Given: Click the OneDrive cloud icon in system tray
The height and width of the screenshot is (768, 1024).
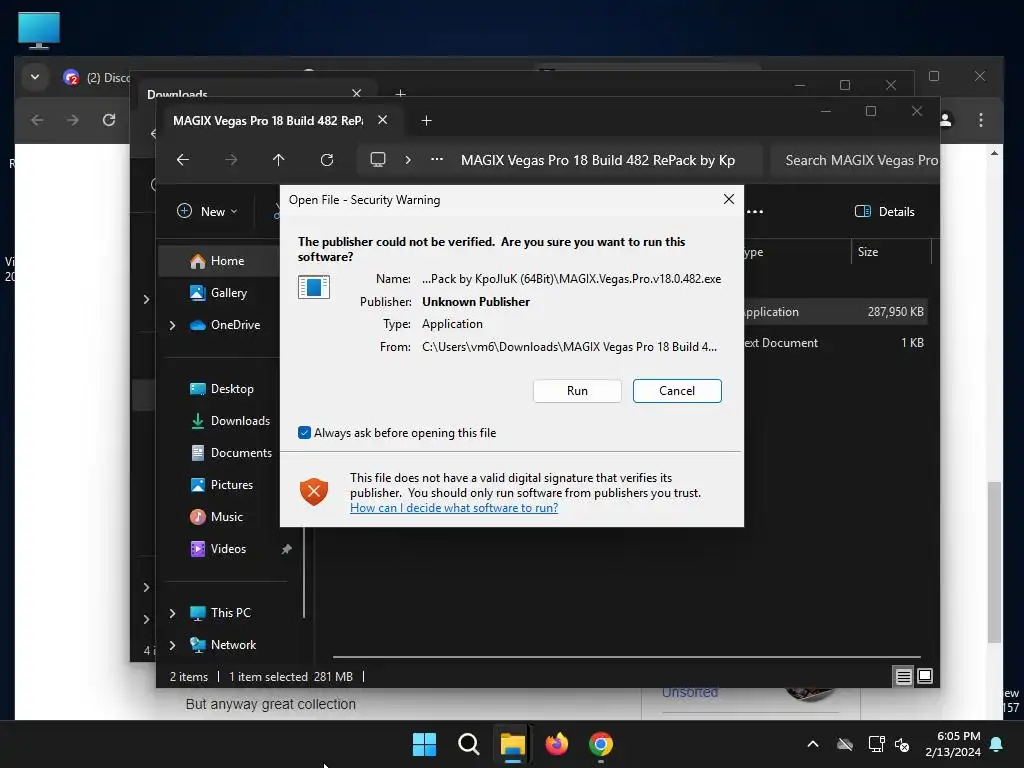Looking at the screenshot, I should click(x=845, y=744).
